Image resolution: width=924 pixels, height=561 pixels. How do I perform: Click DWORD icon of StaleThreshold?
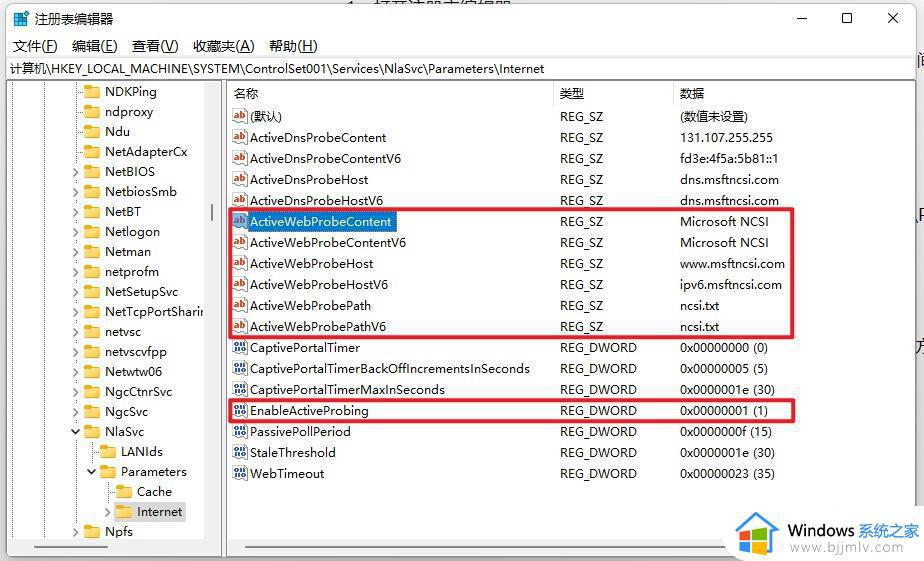[x=239, y=453]
